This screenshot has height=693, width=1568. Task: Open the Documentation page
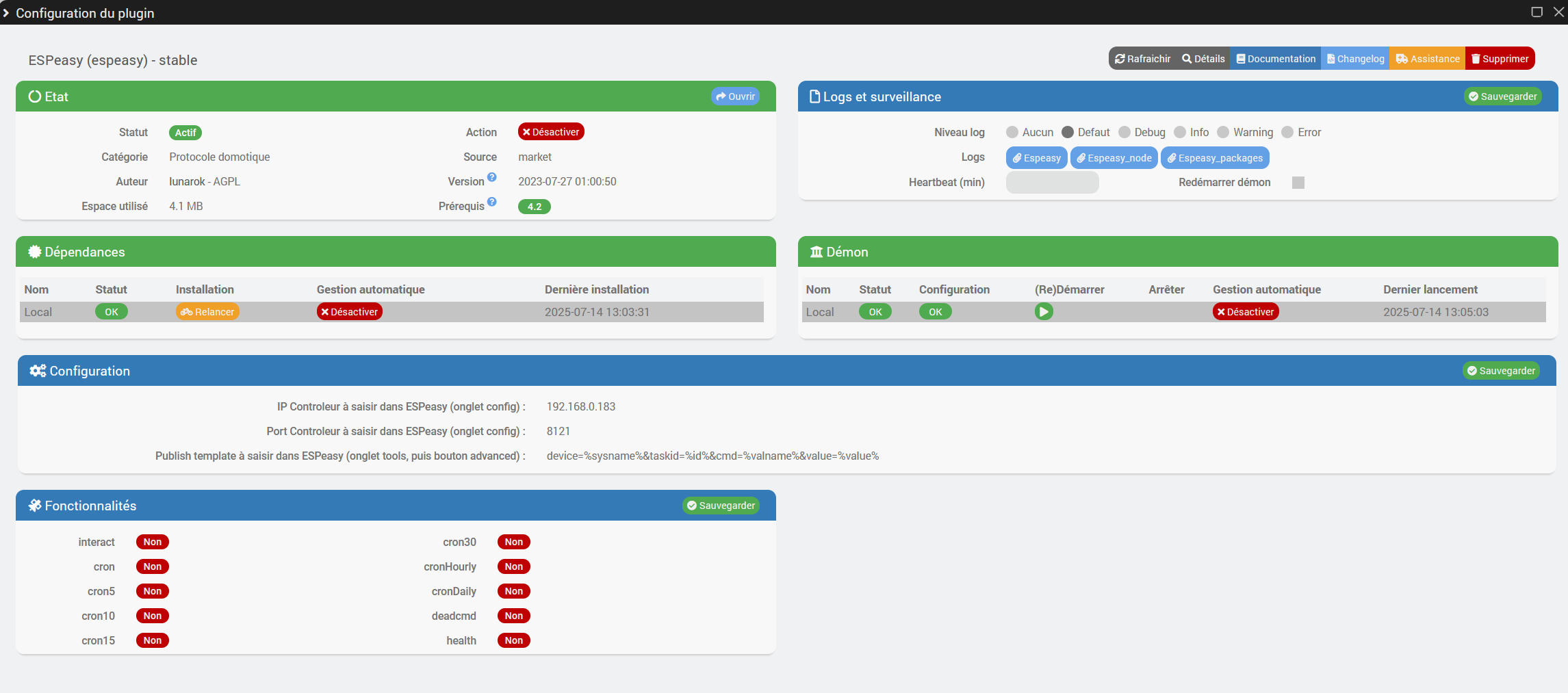[1276, 59]
